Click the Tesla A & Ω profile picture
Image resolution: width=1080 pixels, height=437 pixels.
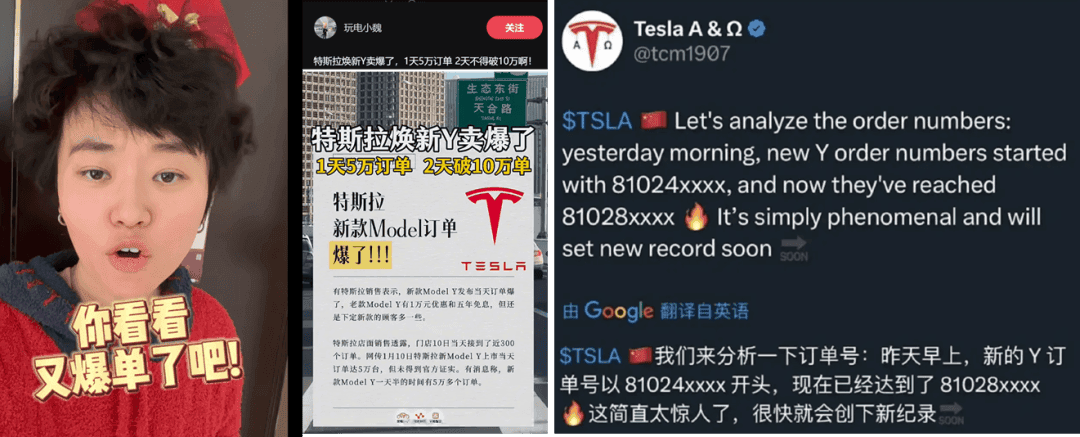coord(592,40)
